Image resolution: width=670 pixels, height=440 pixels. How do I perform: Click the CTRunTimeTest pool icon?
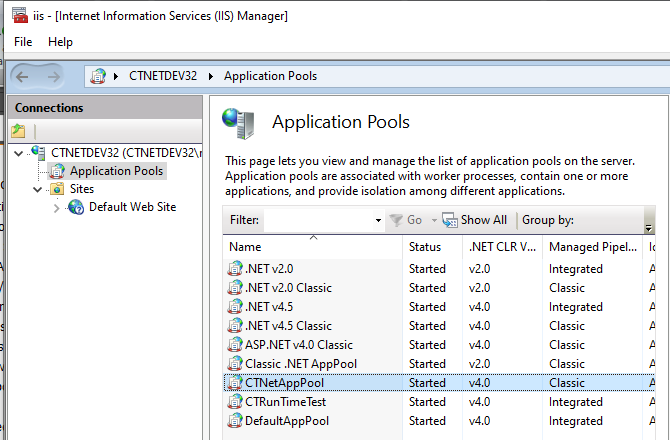[235, 402]
